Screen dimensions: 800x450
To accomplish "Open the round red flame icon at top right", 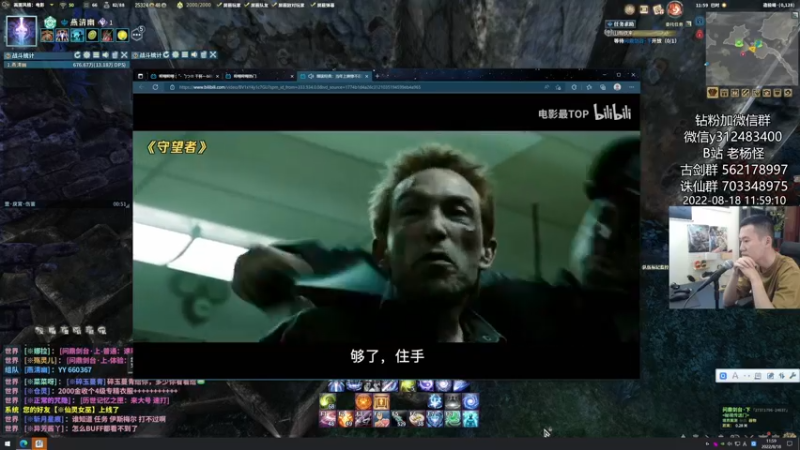I will (x=674, y=9).
